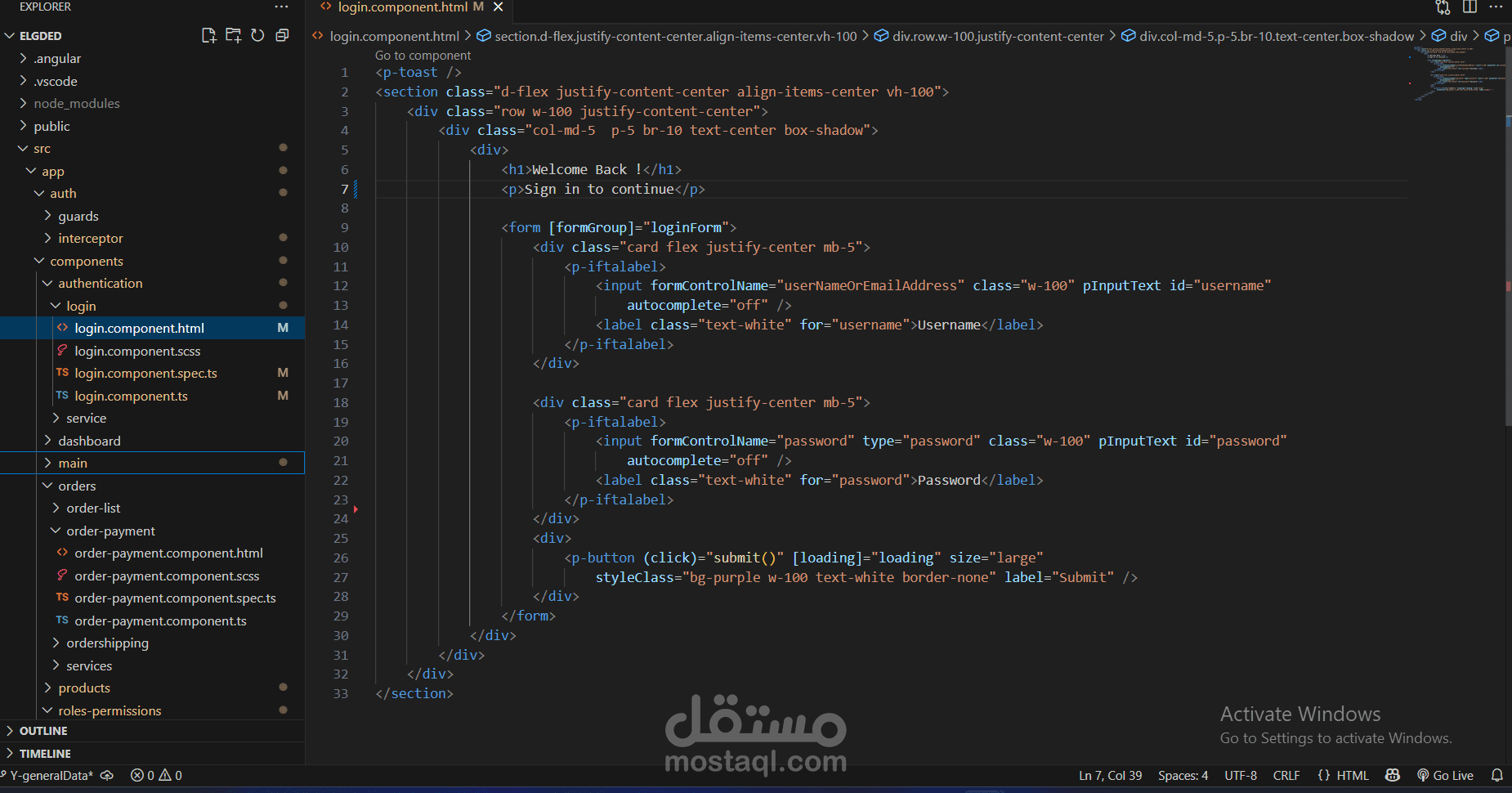Viewport: 1512px width, 793px height.
Task: Change UTF-8 file encoding
Action: [x=1241, y=775]
